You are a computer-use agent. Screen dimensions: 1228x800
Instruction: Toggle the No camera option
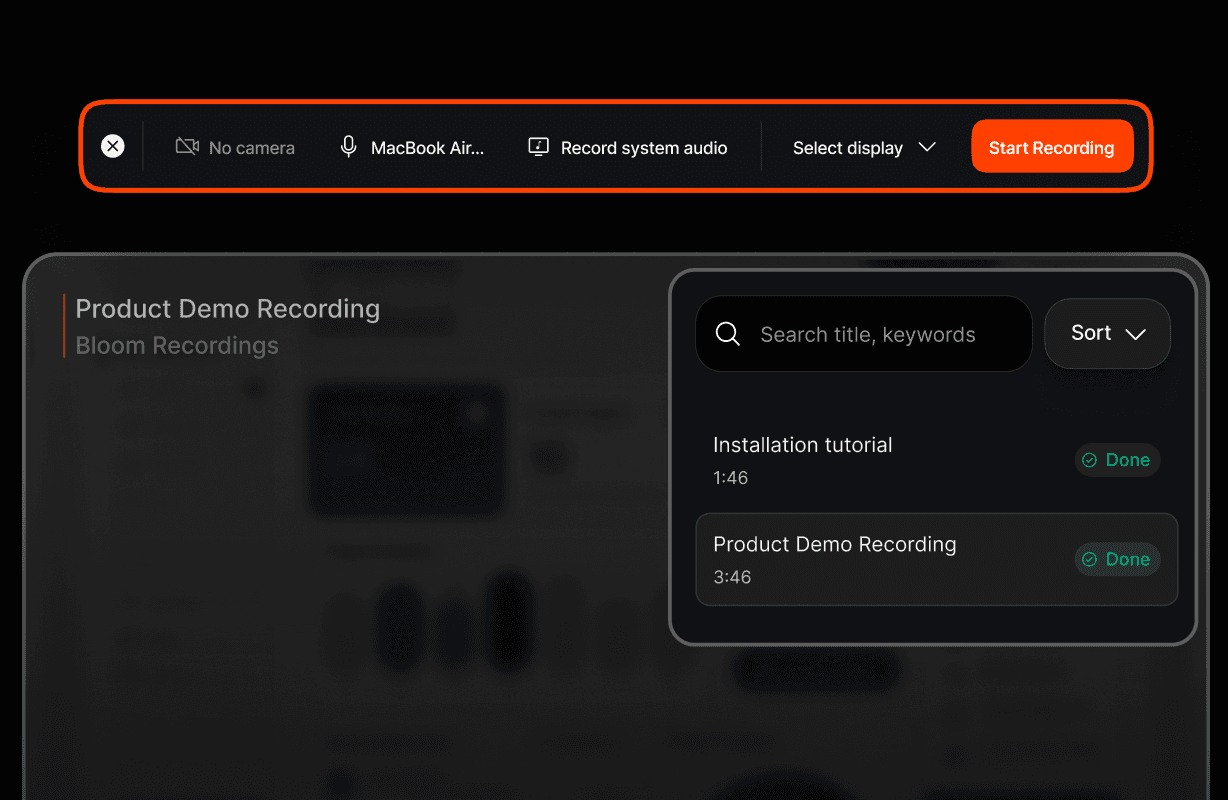point(235,147)
